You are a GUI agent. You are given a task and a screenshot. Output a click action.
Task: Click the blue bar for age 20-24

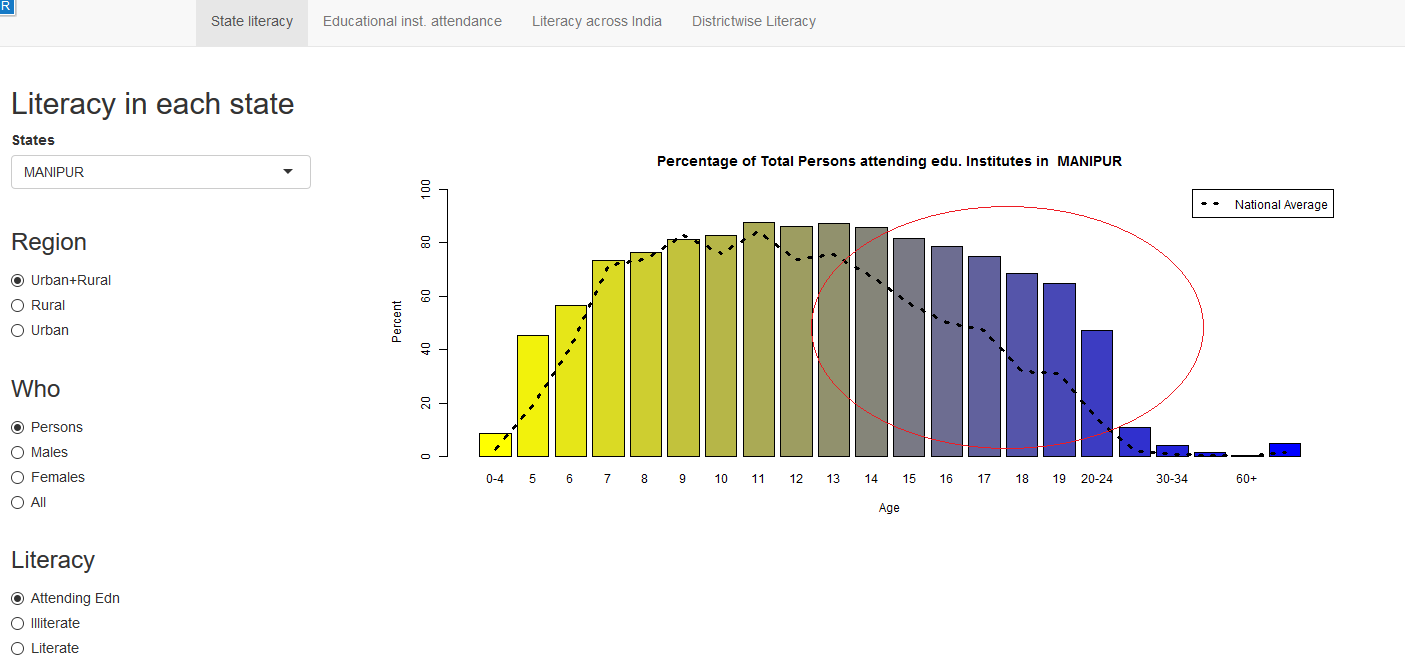tap(1096, 393)
